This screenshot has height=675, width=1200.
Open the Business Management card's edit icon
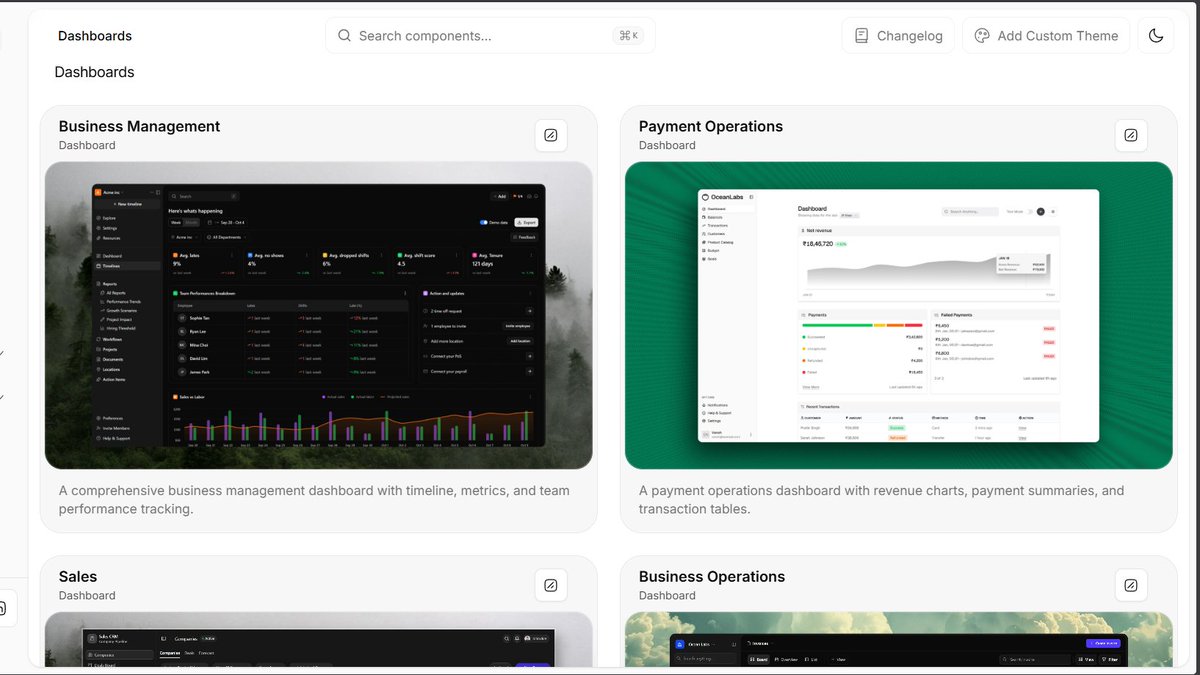[x=551, y=135]
